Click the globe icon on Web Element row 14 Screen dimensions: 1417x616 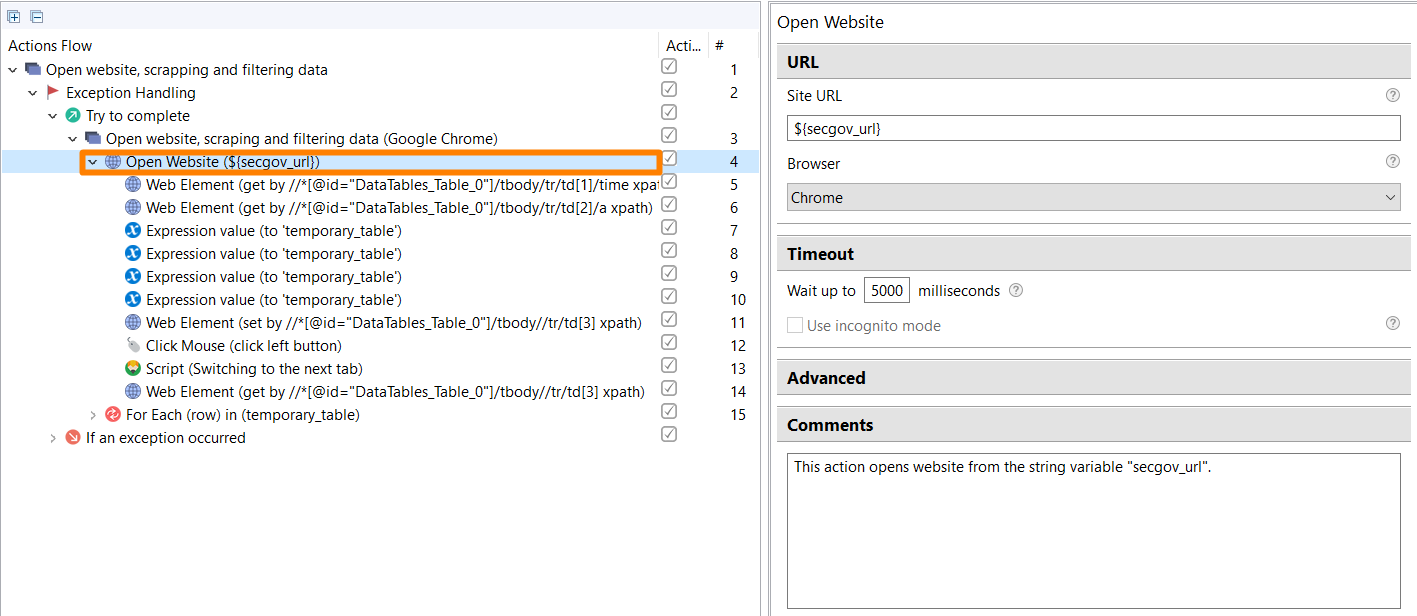133,392
